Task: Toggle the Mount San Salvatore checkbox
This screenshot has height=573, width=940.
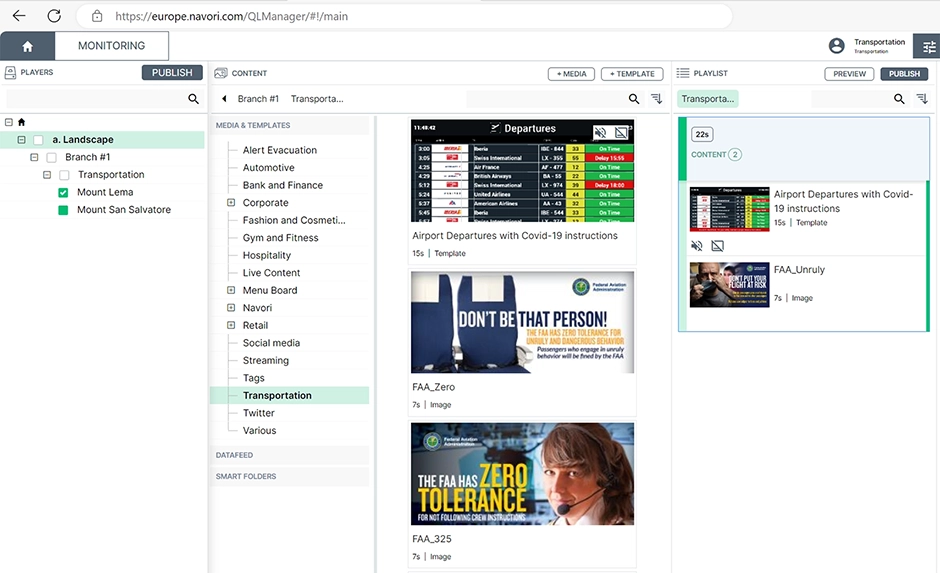Action: pos(63,210)
